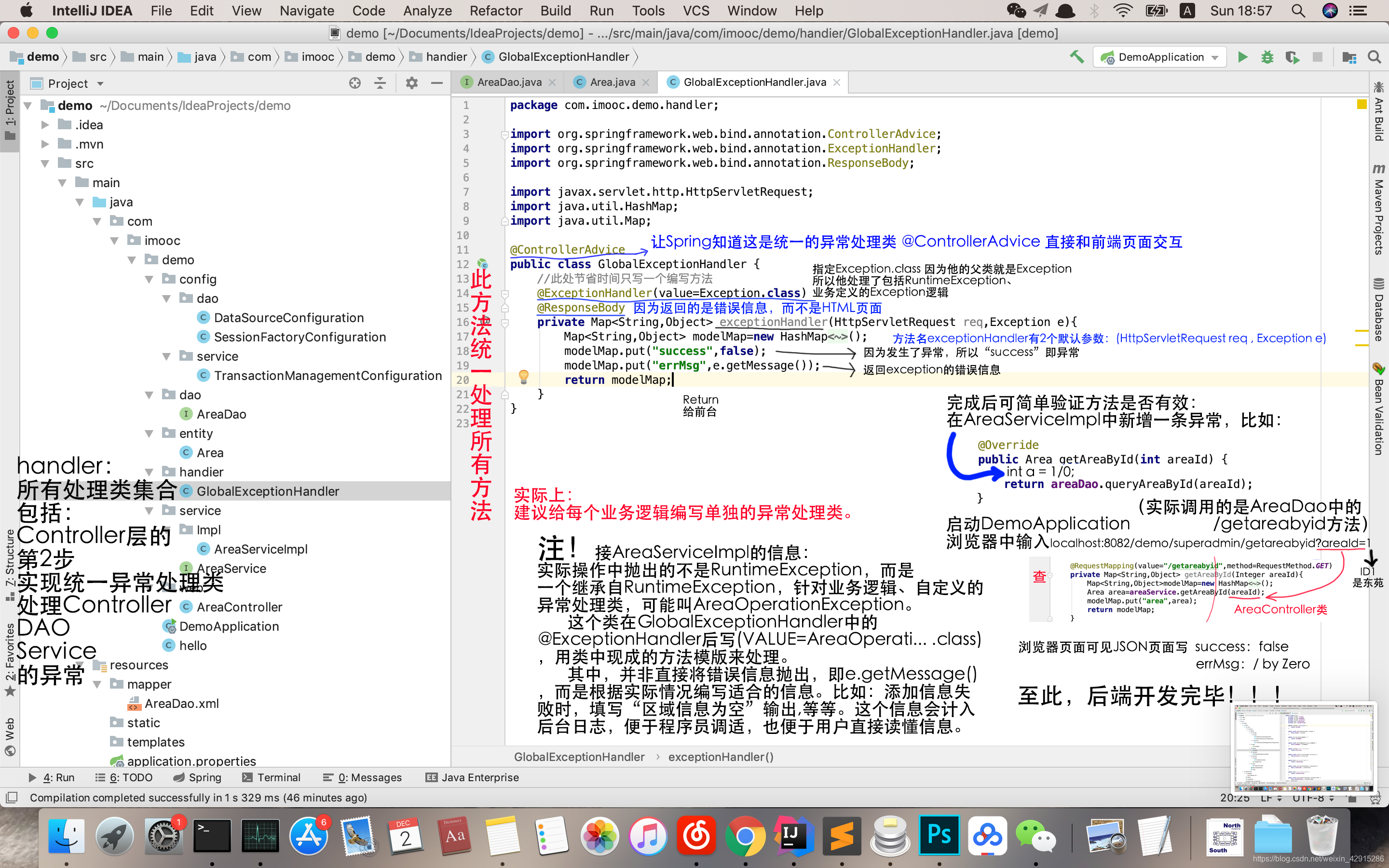Screen dimensions: 1389x868
Task: Collapse the config package
Action: pyautogui.click(x=149, y=279)
